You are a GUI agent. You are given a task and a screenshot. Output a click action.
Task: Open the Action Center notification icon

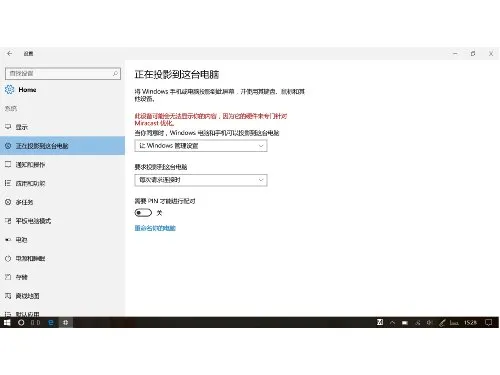(x=489, y=322)
